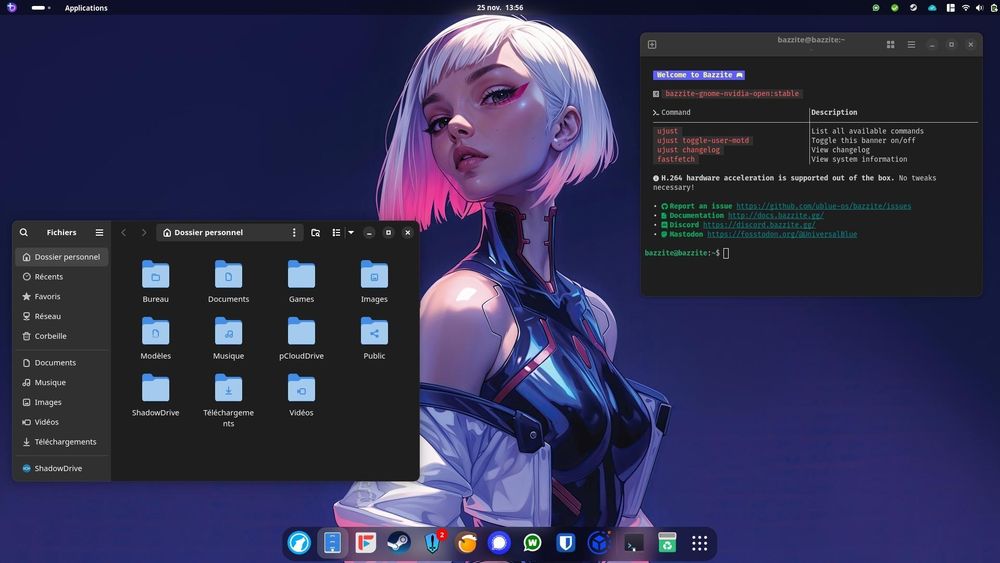Select the Modèles folder
The image size is (1000, 563).
pyautogui.click(x=156, y=338)
